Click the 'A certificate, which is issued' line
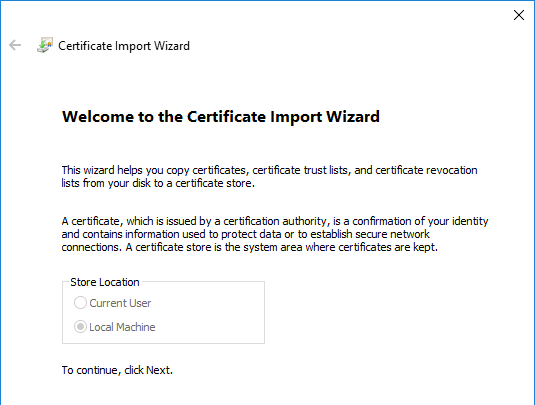This screenshot has width=535, height=405. click(275, 221)
